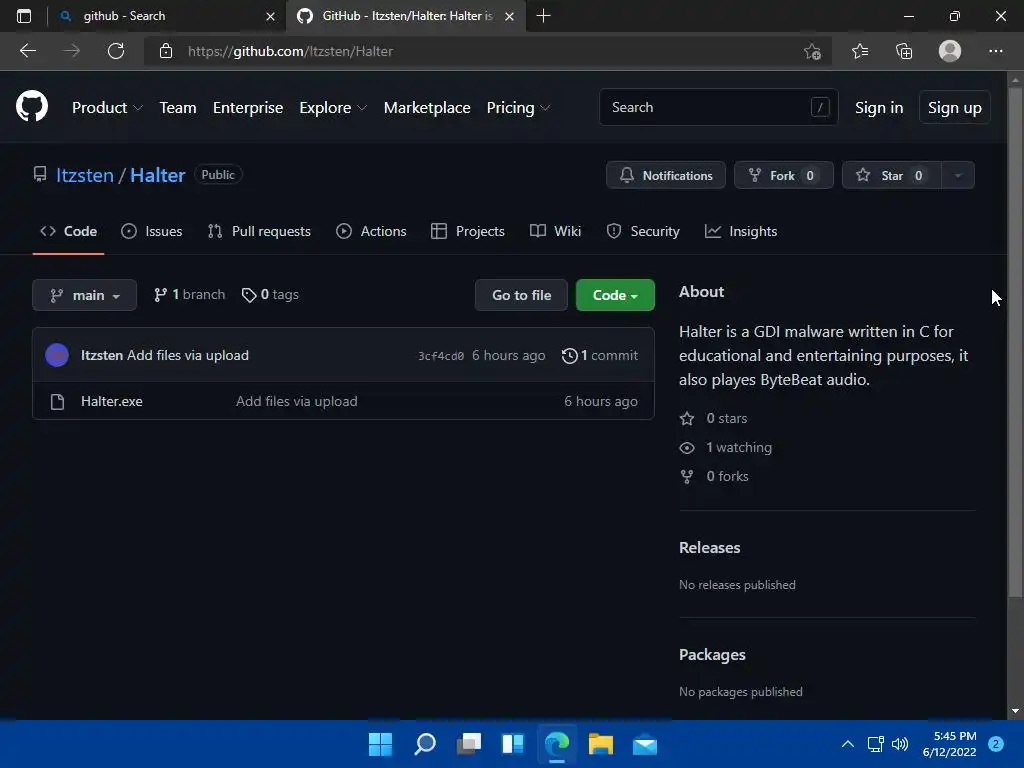The height and width of the screenshot is (768, 1024).
Task: Open Windows taskbar search
Action: click(x=425, y=744)
